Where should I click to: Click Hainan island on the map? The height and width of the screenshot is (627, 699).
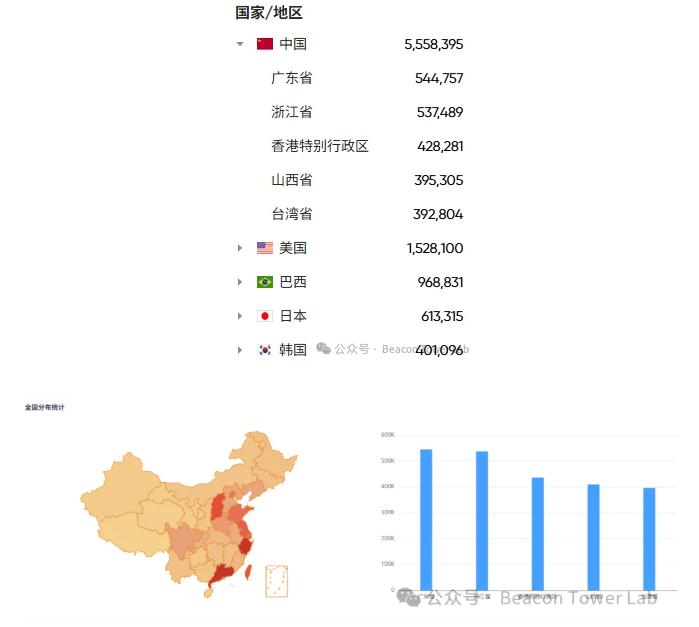[208, 593]
